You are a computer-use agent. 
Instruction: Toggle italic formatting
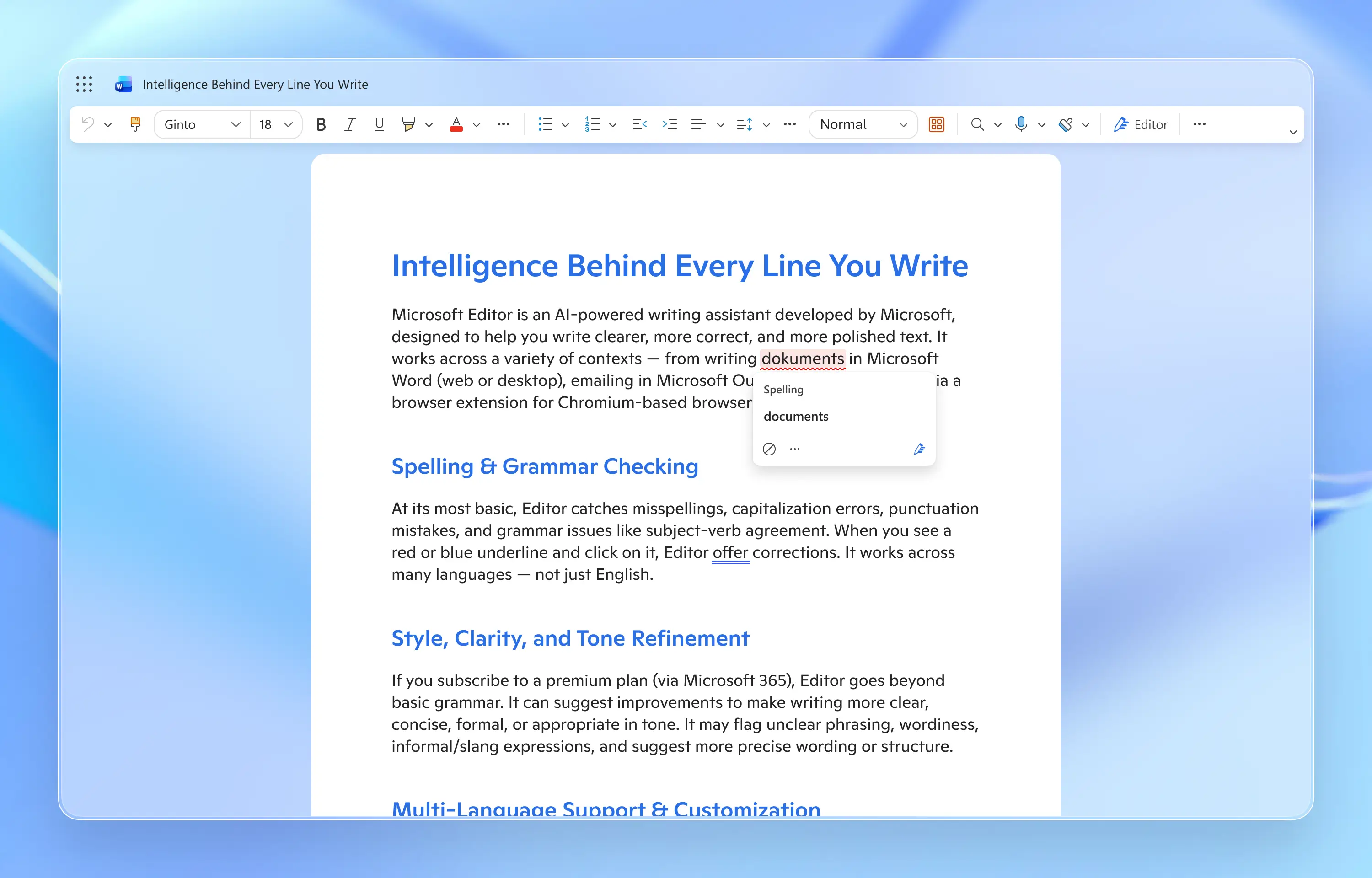(350, 124)
